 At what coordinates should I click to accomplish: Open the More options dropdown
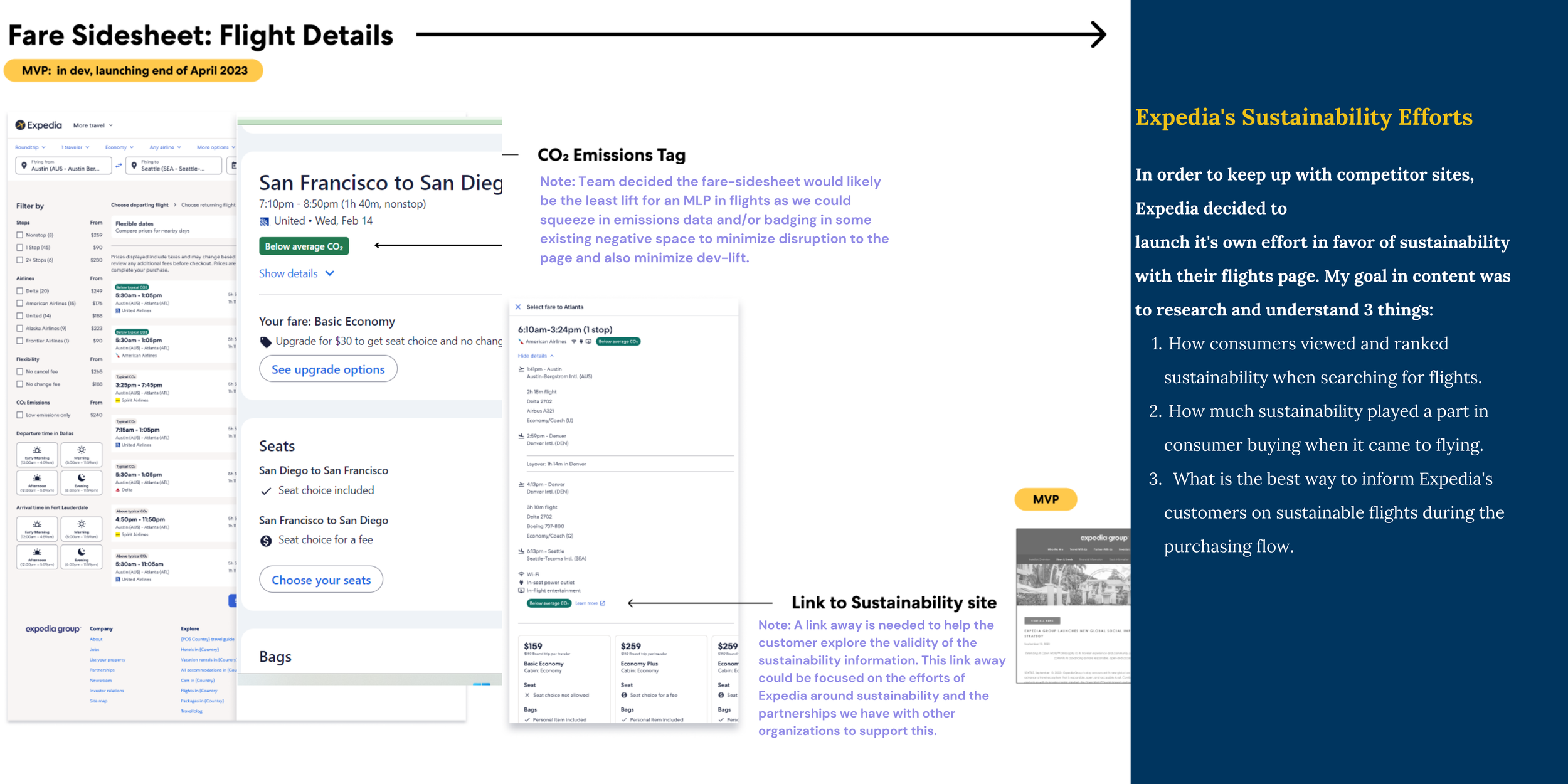click(x=216, y=147)
